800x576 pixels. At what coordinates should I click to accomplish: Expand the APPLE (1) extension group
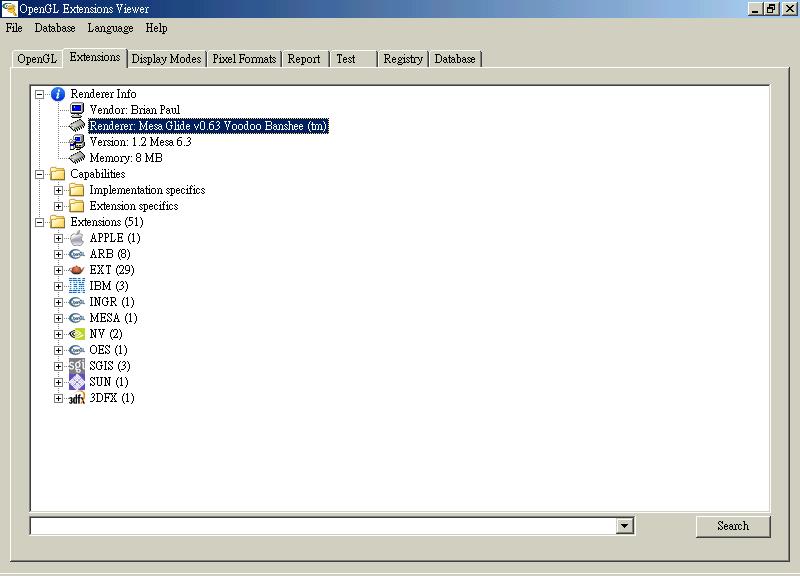[59, 238]
